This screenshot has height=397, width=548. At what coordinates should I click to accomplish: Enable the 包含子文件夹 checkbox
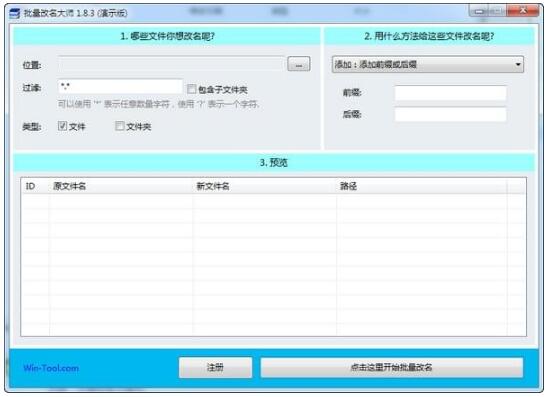click(191, 89)
